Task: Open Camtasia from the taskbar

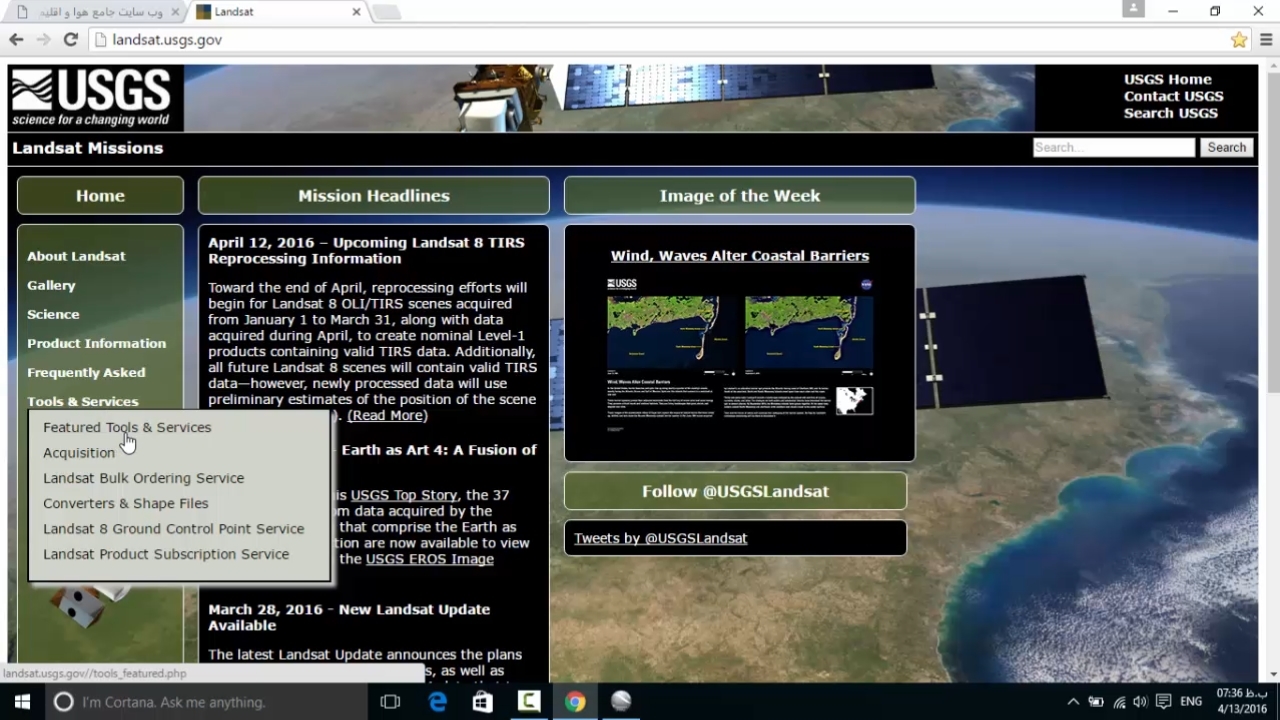Action: [528, 701]
